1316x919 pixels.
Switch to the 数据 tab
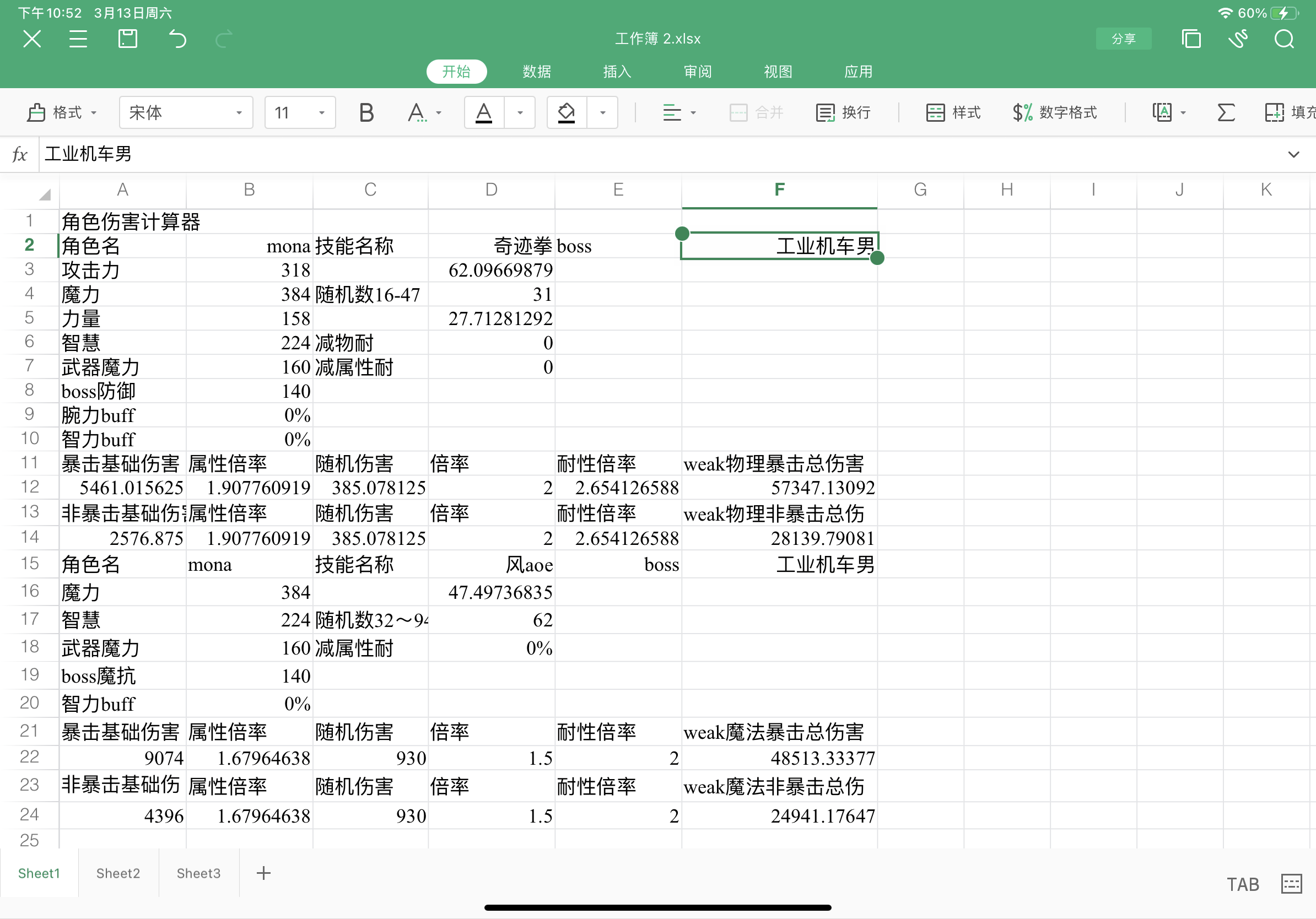[537, 72]
